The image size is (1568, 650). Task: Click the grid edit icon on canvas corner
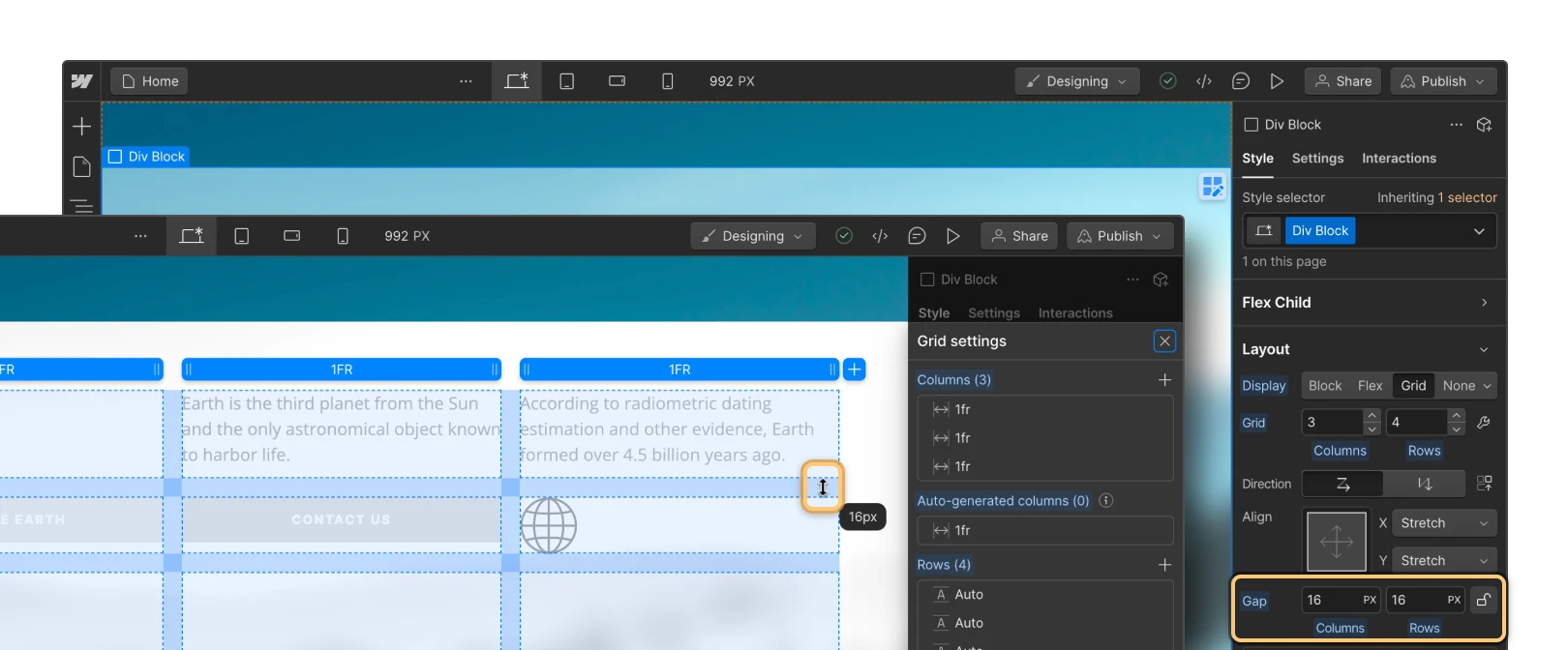tap(1212, 187)
